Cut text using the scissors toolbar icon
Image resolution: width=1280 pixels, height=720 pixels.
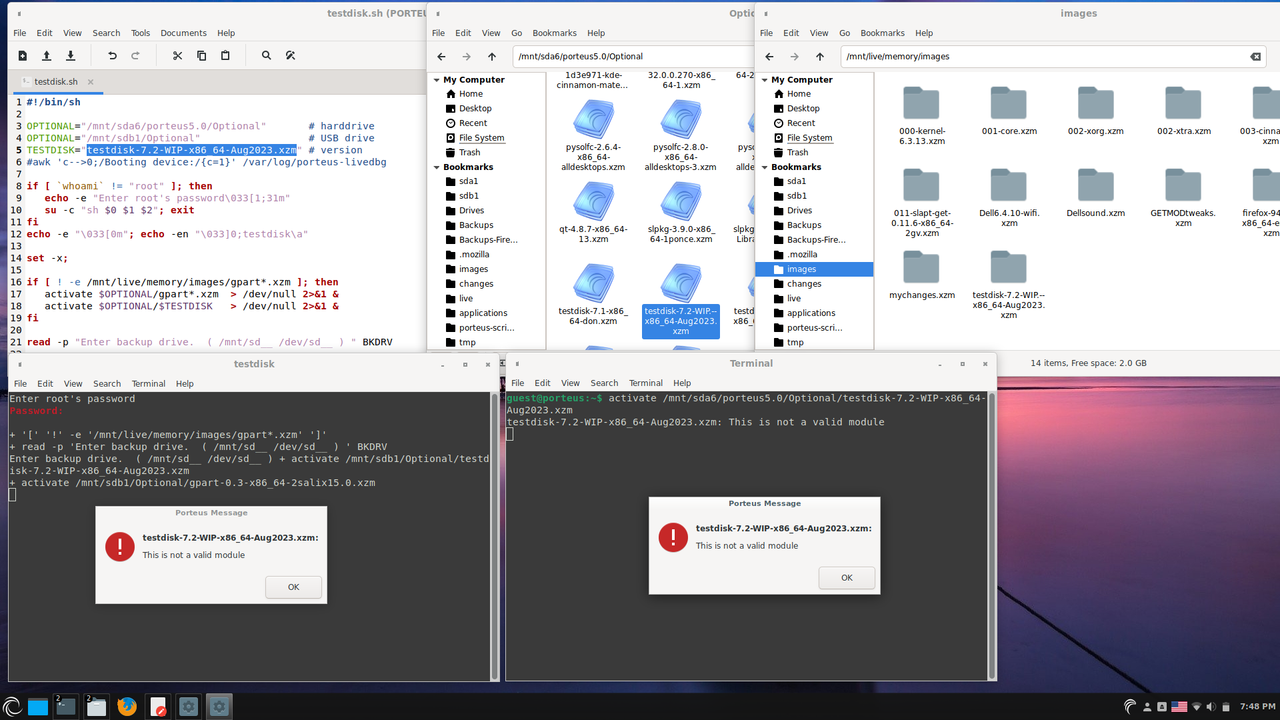click(178, 55)
